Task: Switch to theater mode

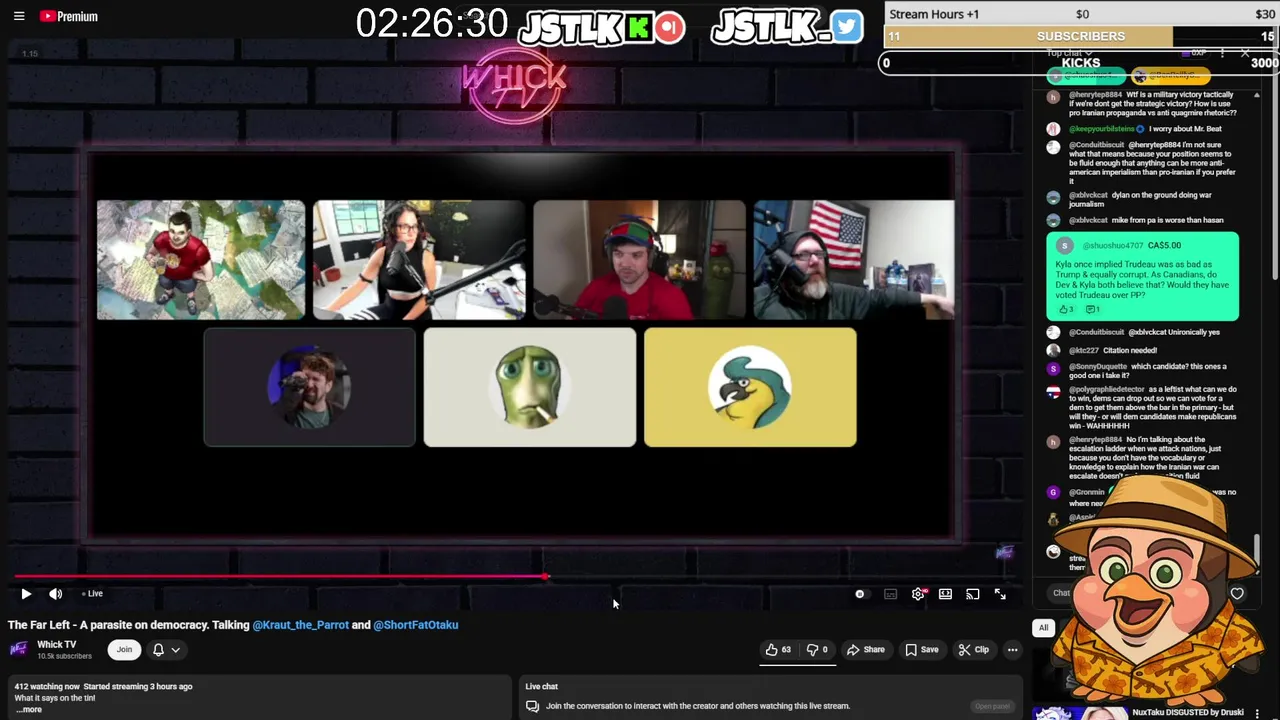Action: (x=945, y=594)
